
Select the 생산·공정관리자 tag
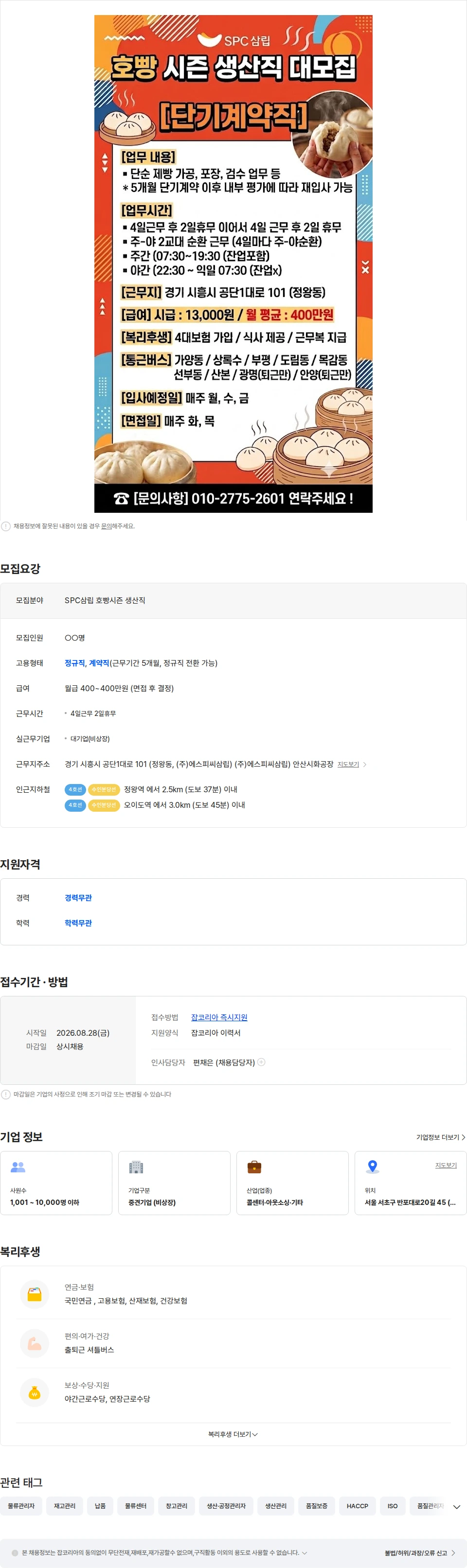tap(227, 1506)
